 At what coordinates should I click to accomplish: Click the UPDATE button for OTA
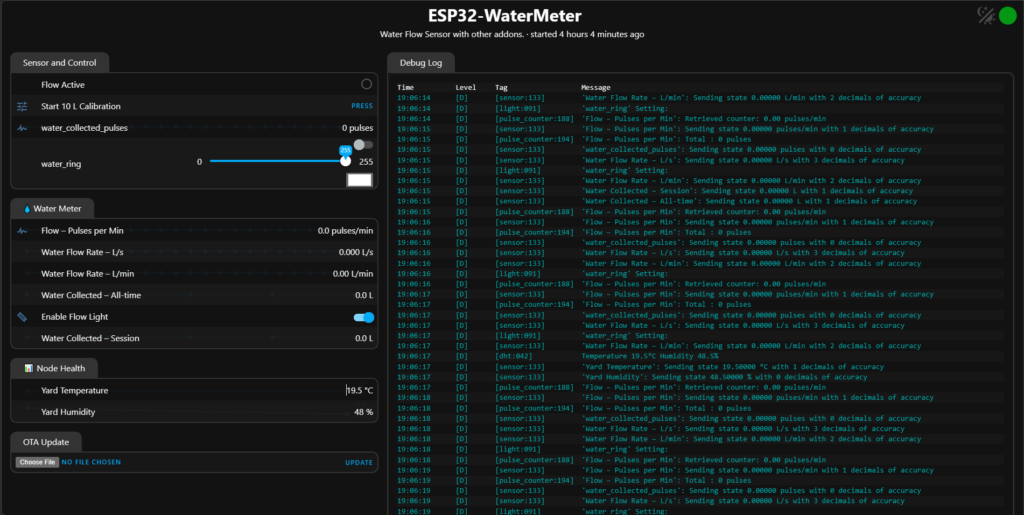359,463
